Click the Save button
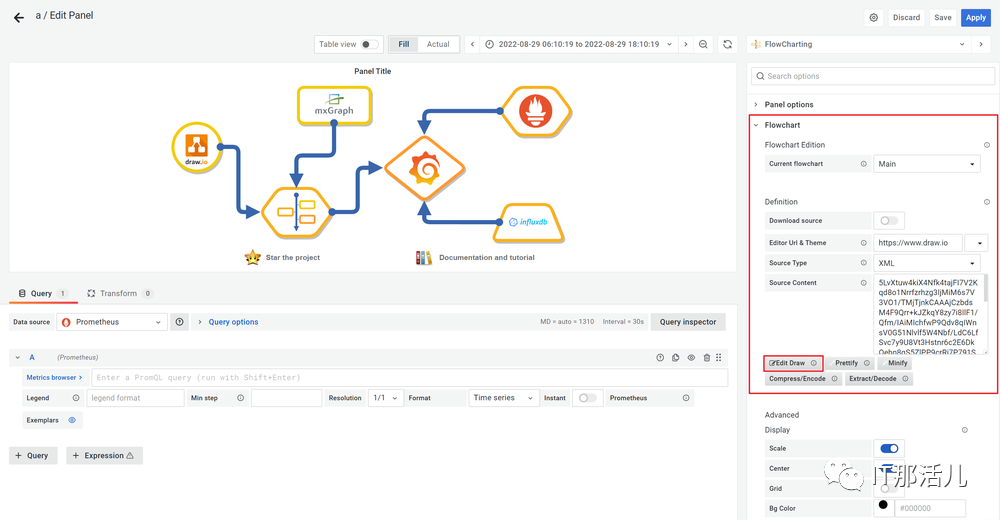 click(943, 18)
